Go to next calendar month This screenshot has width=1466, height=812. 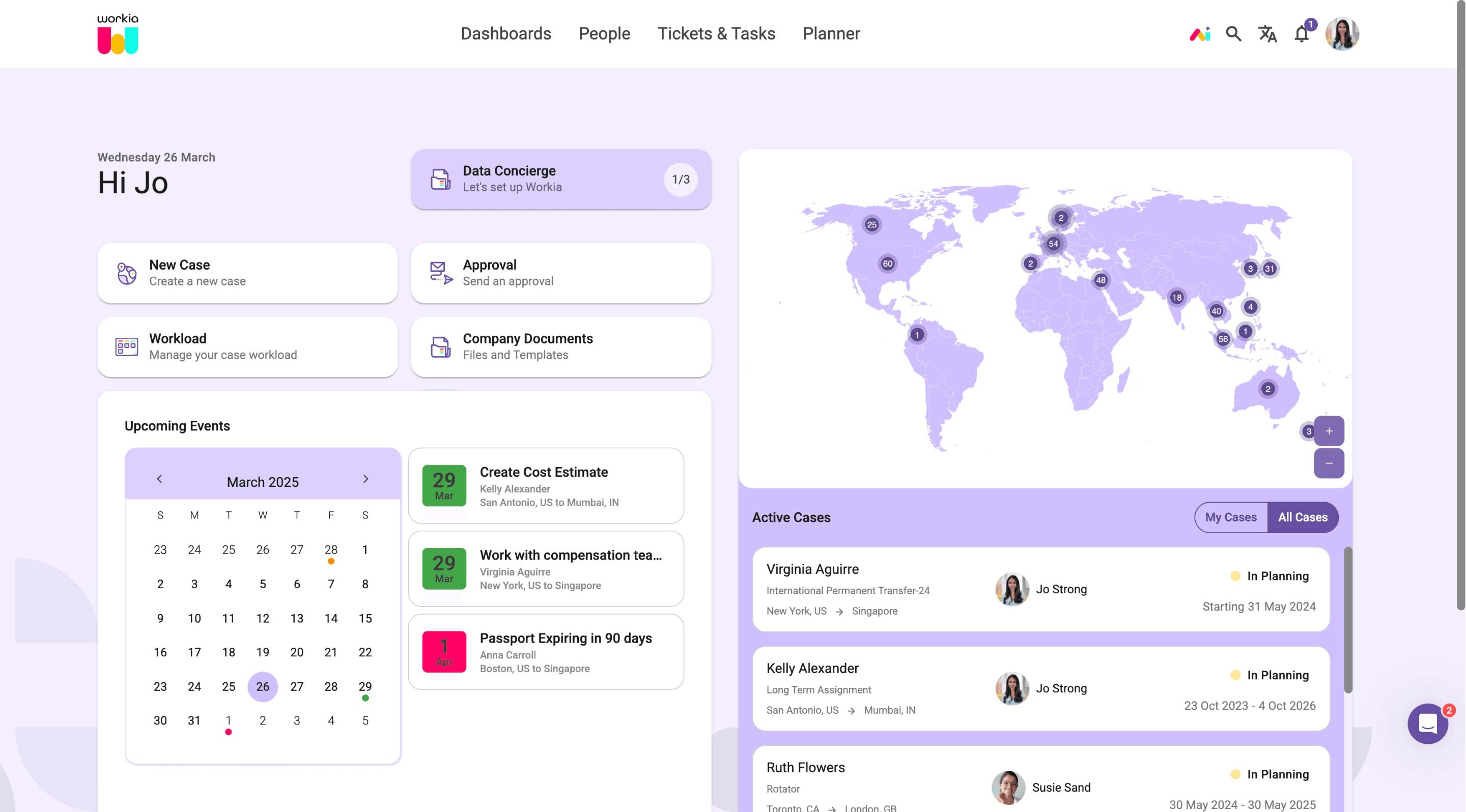point(366,479)
